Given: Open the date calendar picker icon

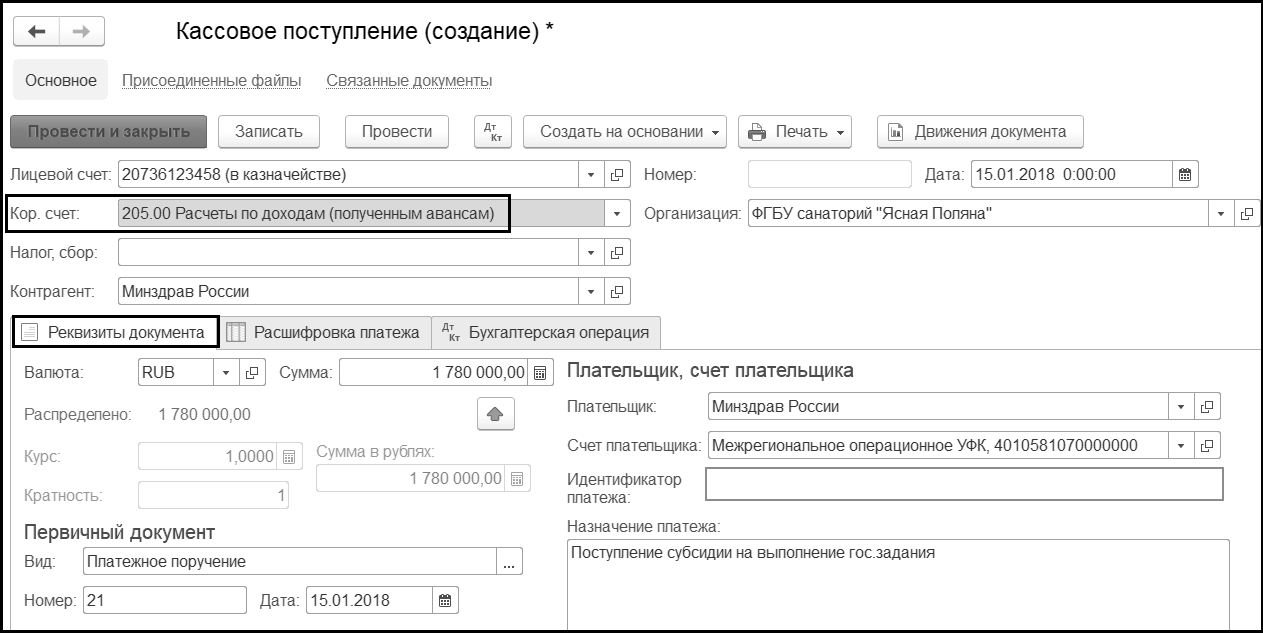Looking at the screenshot, I should pos(1185,175).
